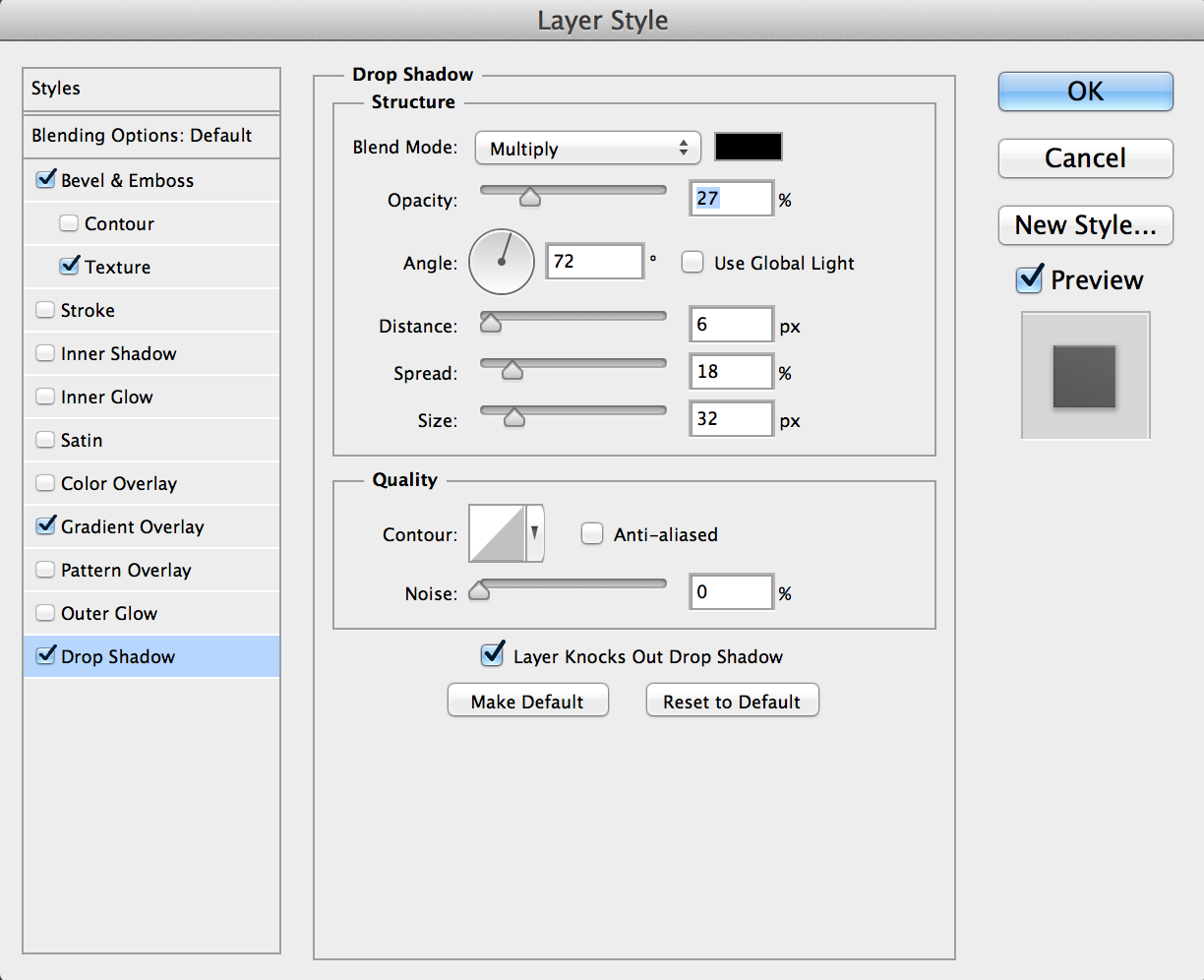Enable the Stroke effect checkbox
Screen dimensions: 1204x980
point(45,310)
